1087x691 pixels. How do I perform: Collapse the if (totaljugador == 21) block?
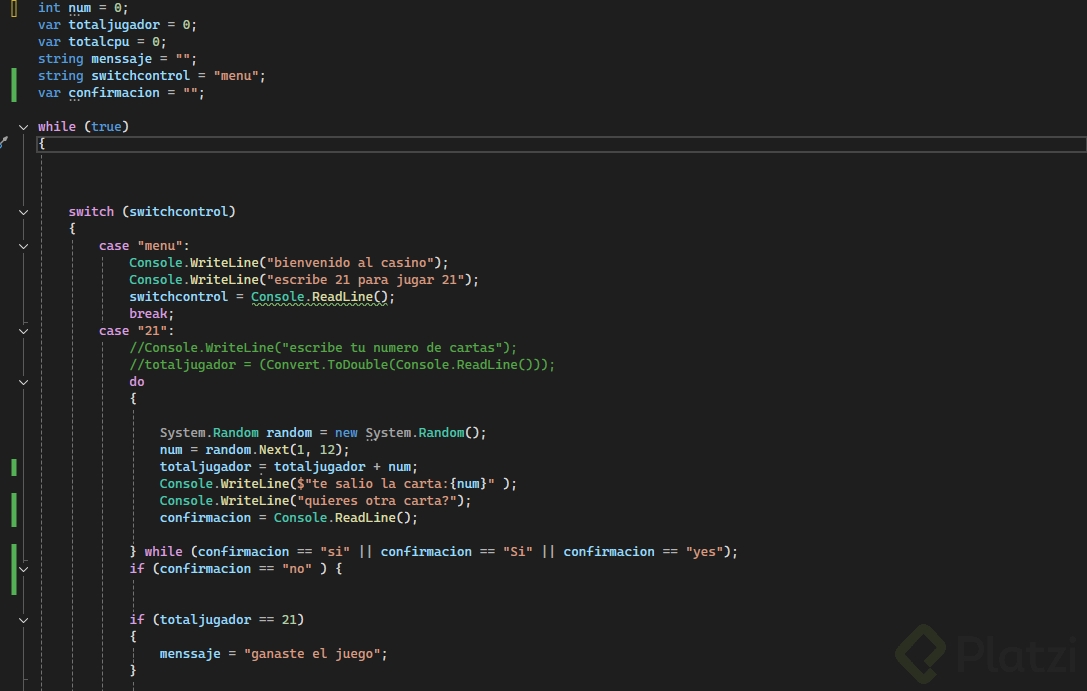click(24, 620)
